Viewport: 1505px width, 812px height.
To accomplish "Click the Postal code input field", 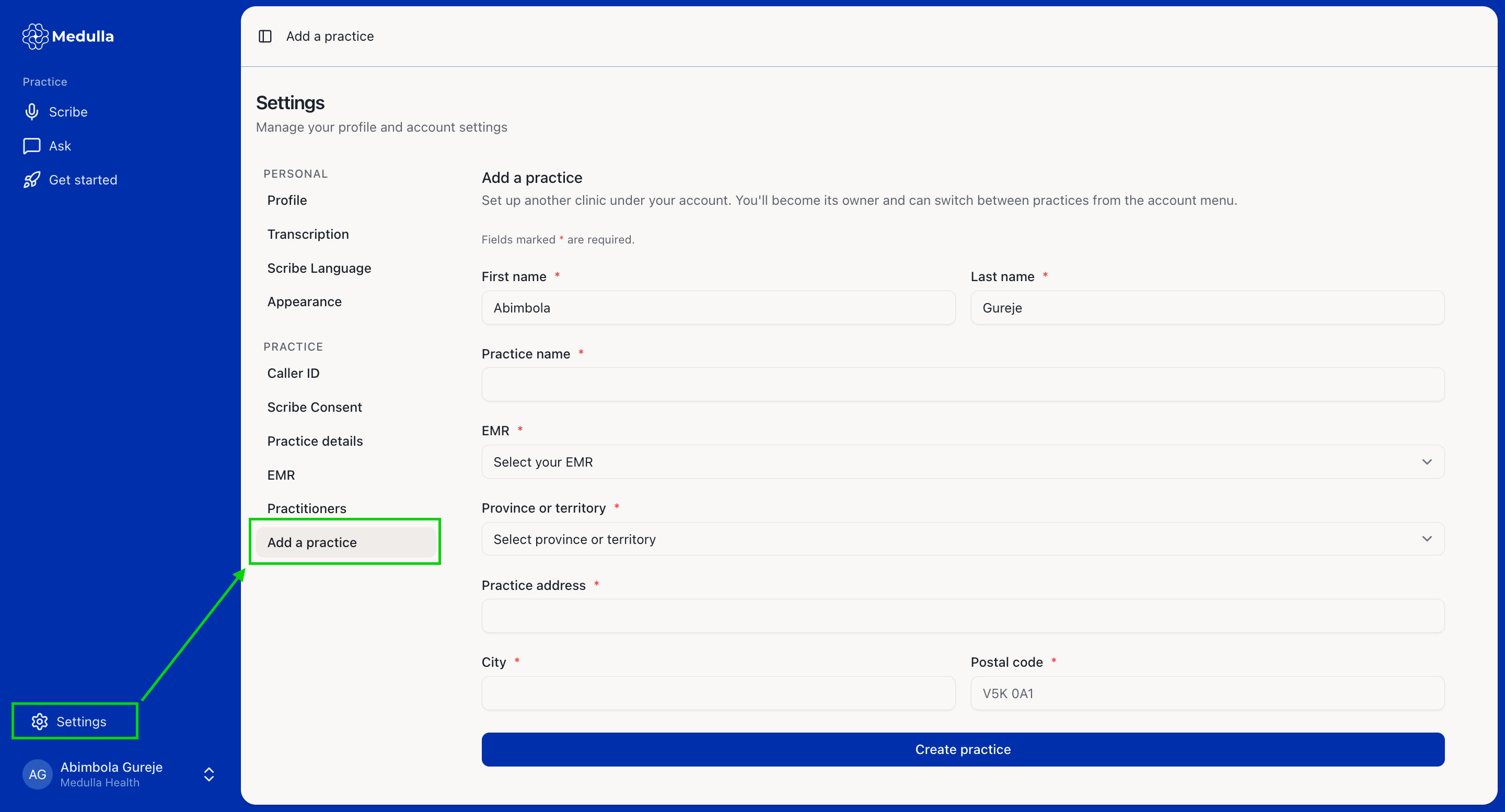I will point(1208,693).
